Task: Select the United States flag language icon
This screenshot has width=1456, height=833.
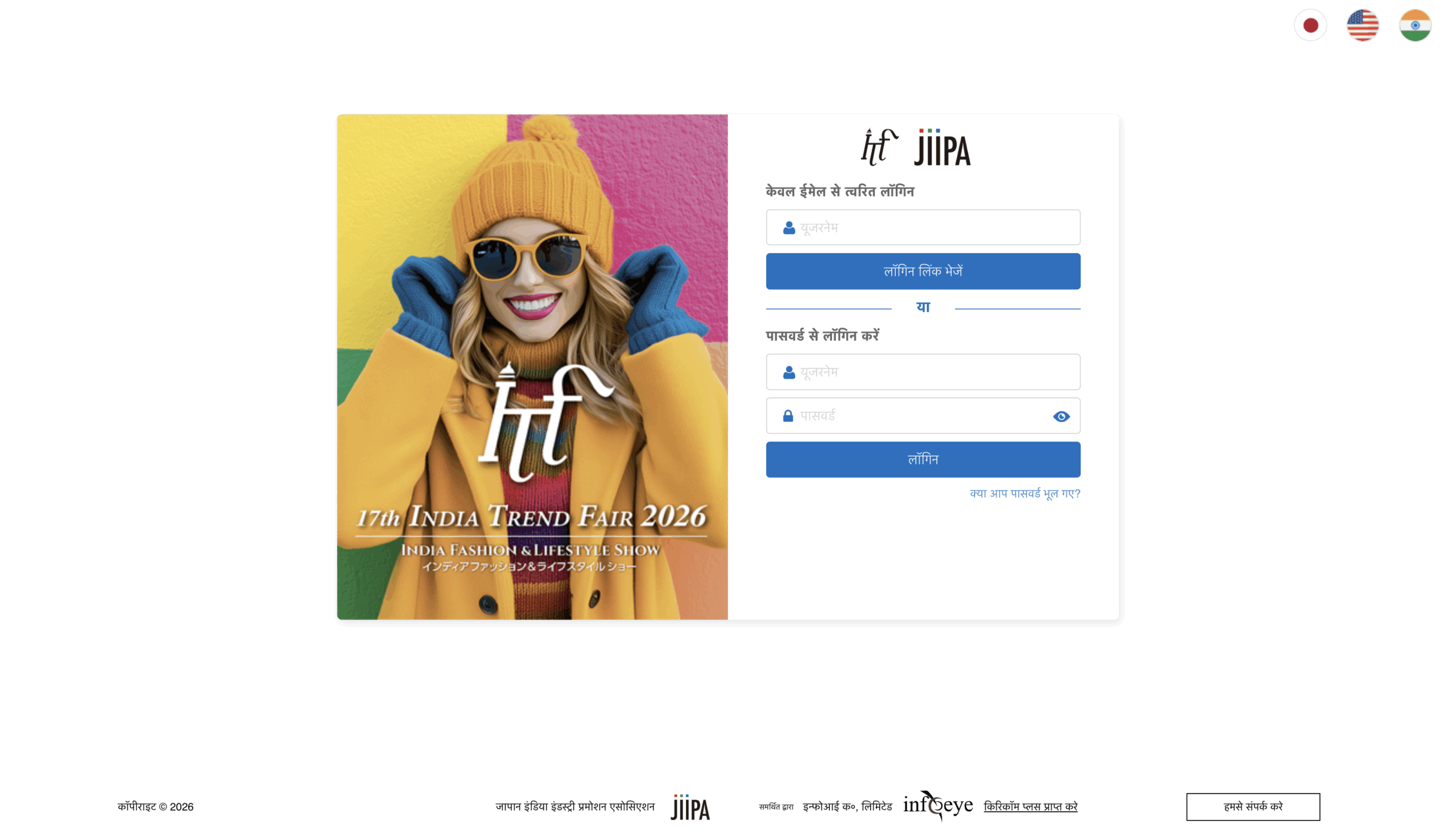Action: [x=1363, y=25]
